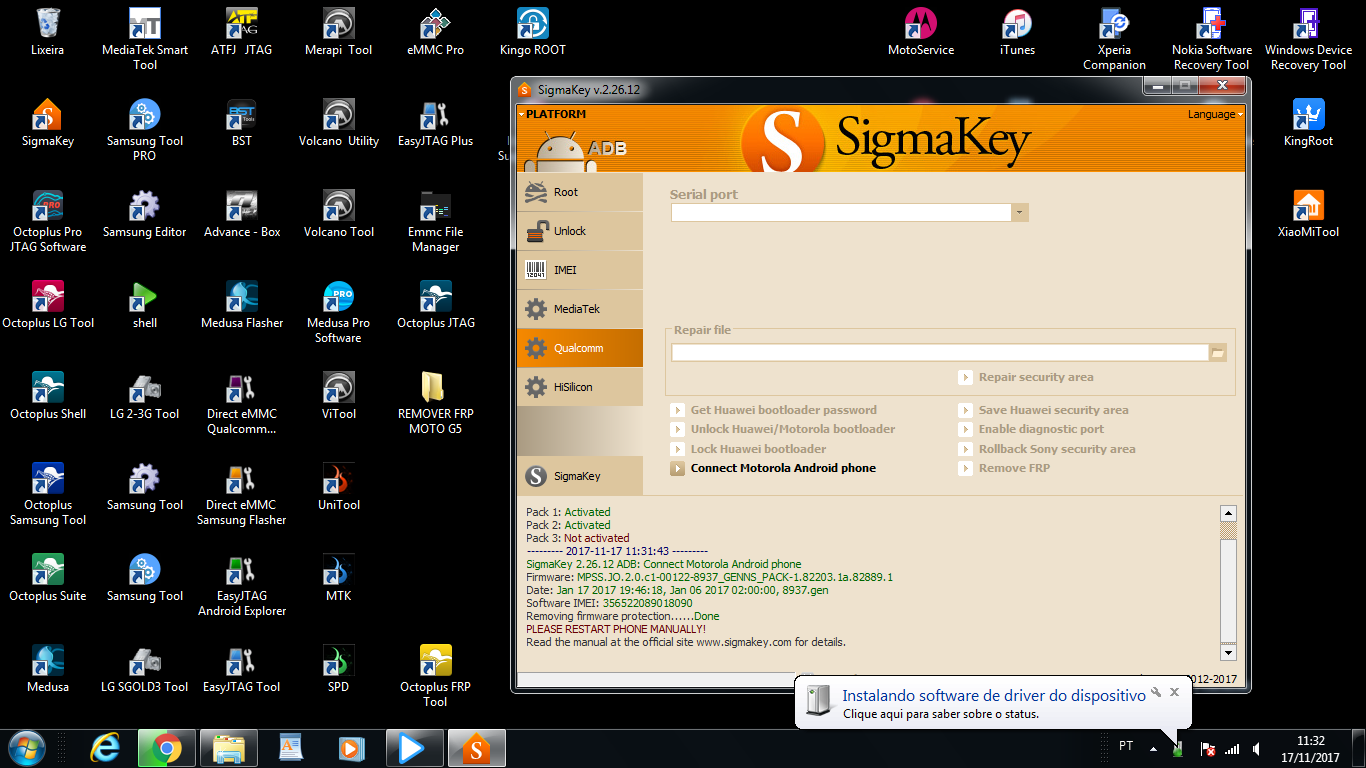Viewport: 1366px width, 768px height.
Task: Click Remove FRP button
Action: [x=1005, y=468]
